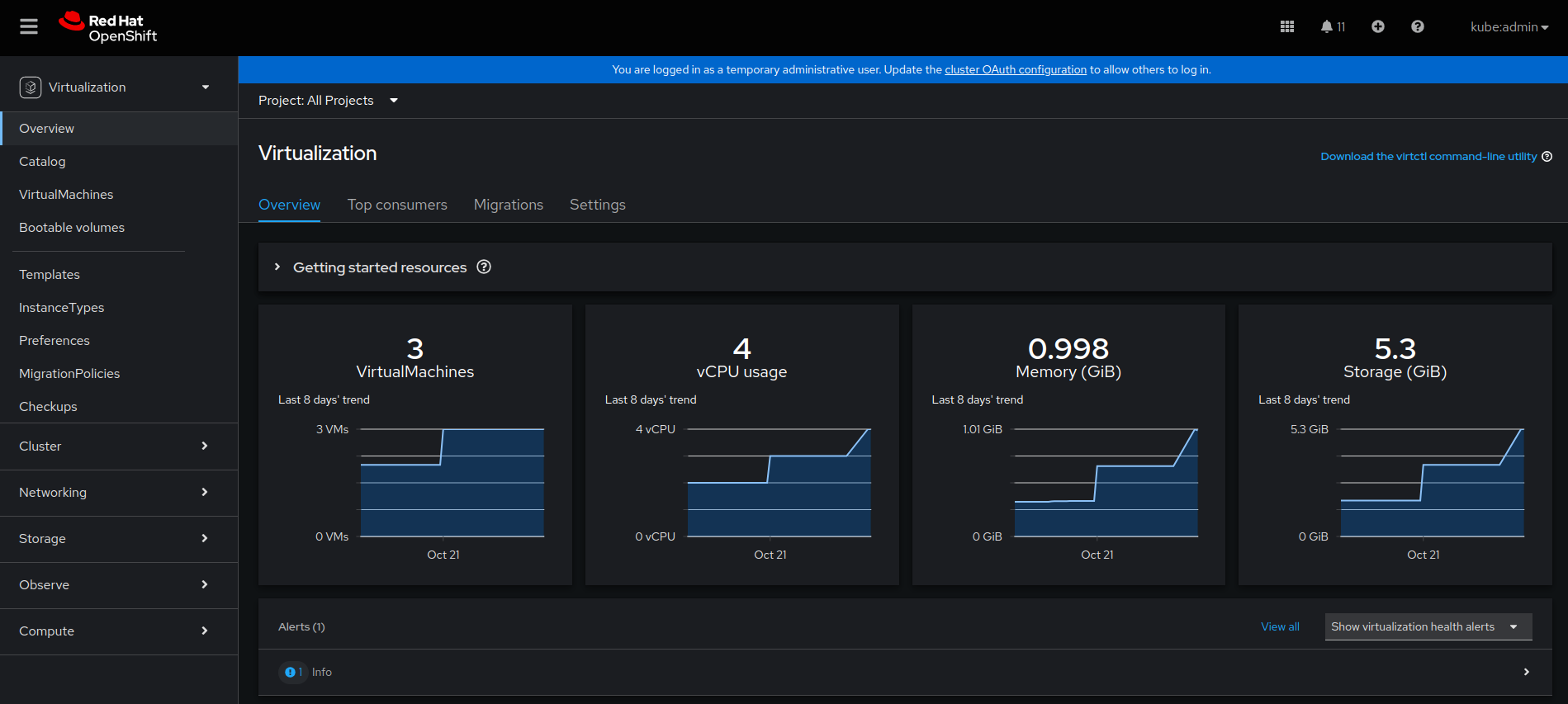1568x704 pixels.
Task: Open the kube:admin user menu
Action: coord(1509,27)
